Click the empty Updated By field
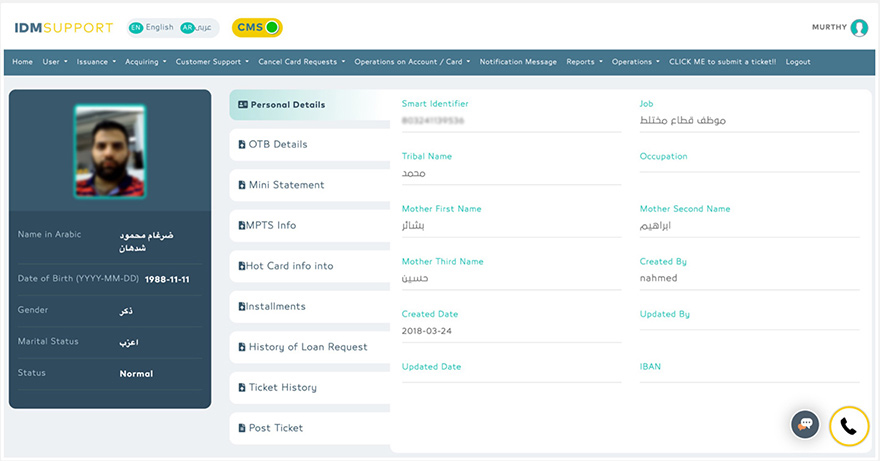 [749, 326]
